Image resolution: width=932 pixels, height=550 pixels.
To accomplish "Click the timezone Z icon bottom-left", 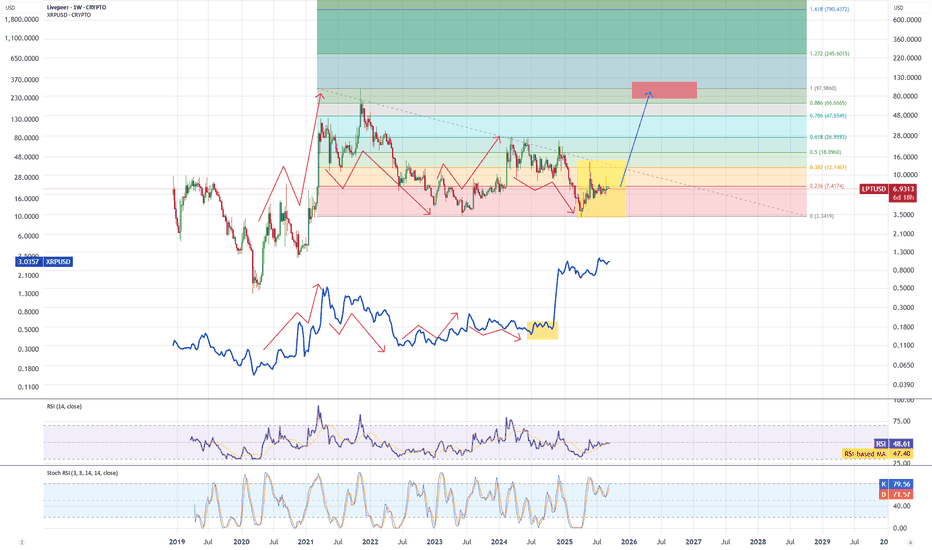I will [22, 542].
